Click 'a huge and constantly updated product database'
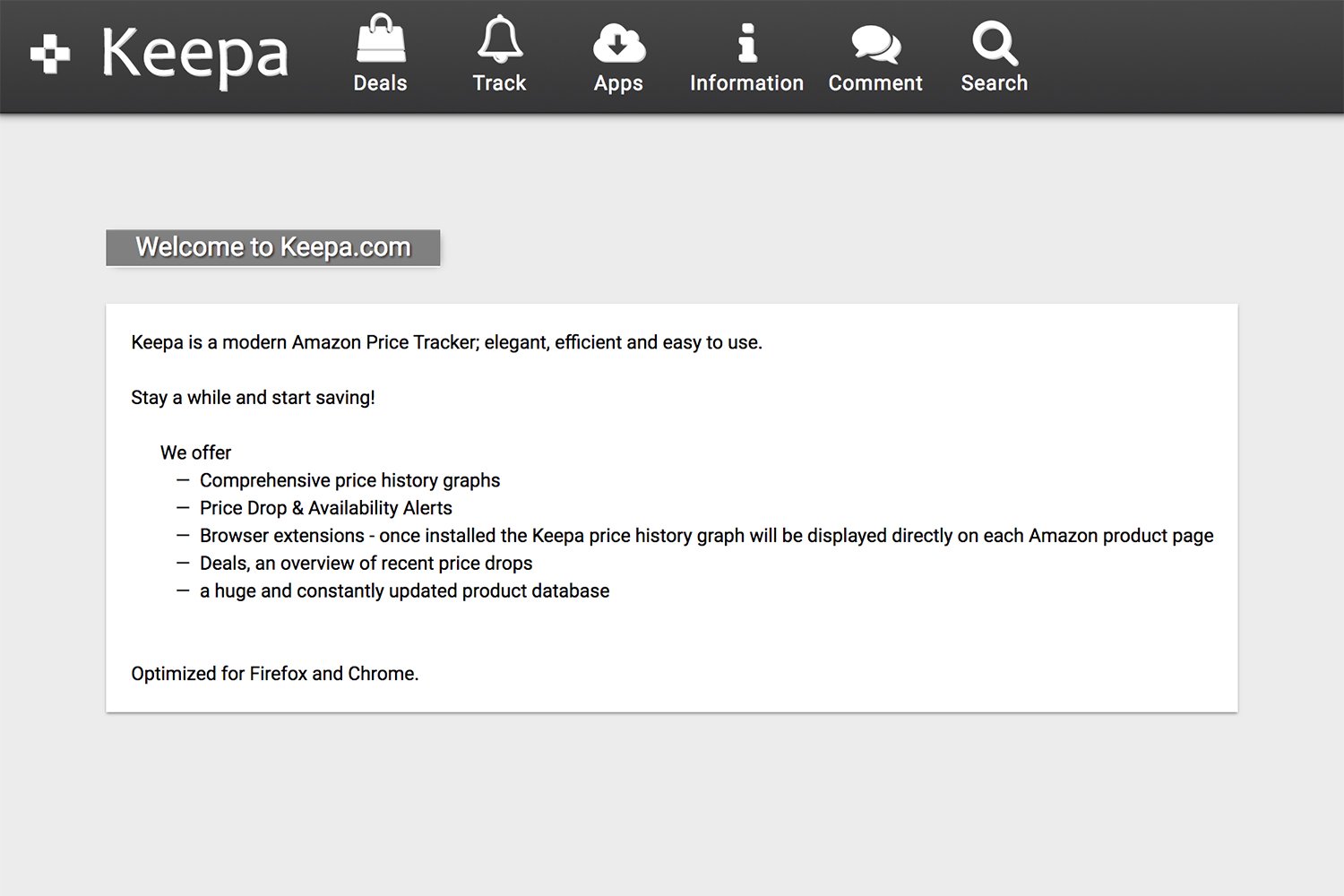Image resolution: width=1344 pixels, height=896 pixels. pyautogui.click(x=404, y=591)
